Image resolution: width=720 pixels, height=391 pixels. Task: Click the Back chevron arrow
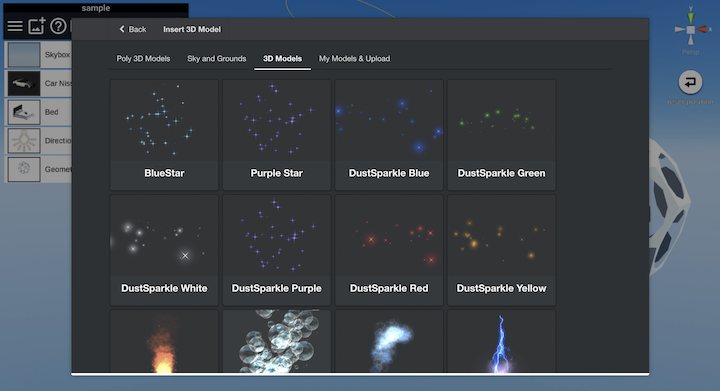[122, 29]
